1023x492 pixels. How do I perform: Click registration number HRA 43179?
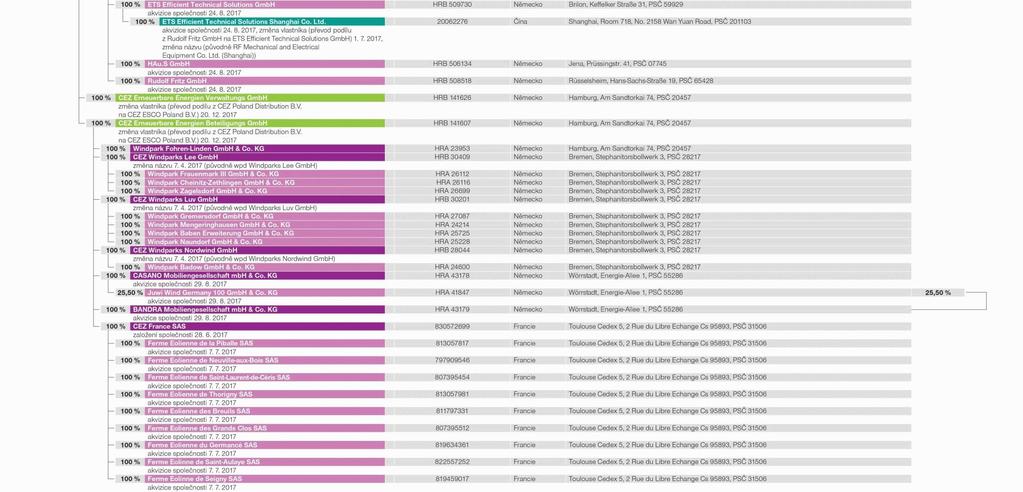[452, 310]
